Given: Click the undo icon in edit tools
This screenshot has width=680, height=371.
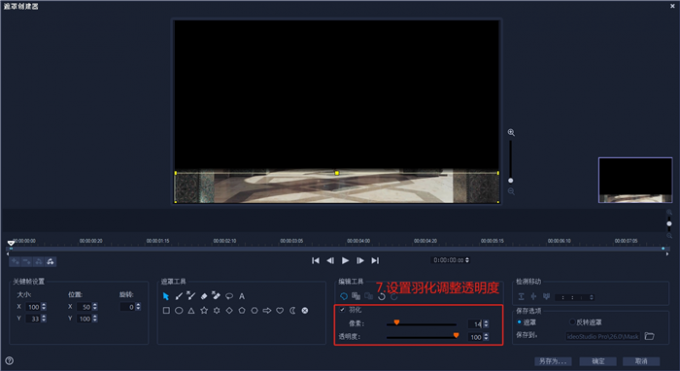Looking at the screenshot, I should click(382, 296).
